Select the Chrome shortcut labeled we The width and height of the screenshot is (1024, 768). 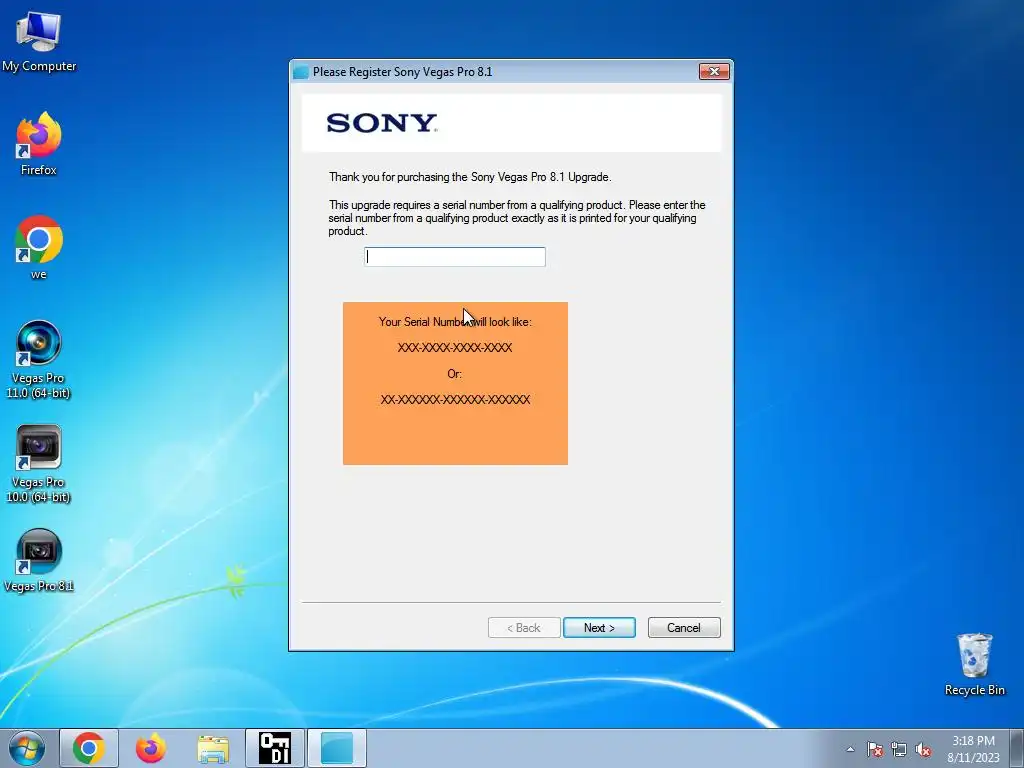tap(39, 248)
